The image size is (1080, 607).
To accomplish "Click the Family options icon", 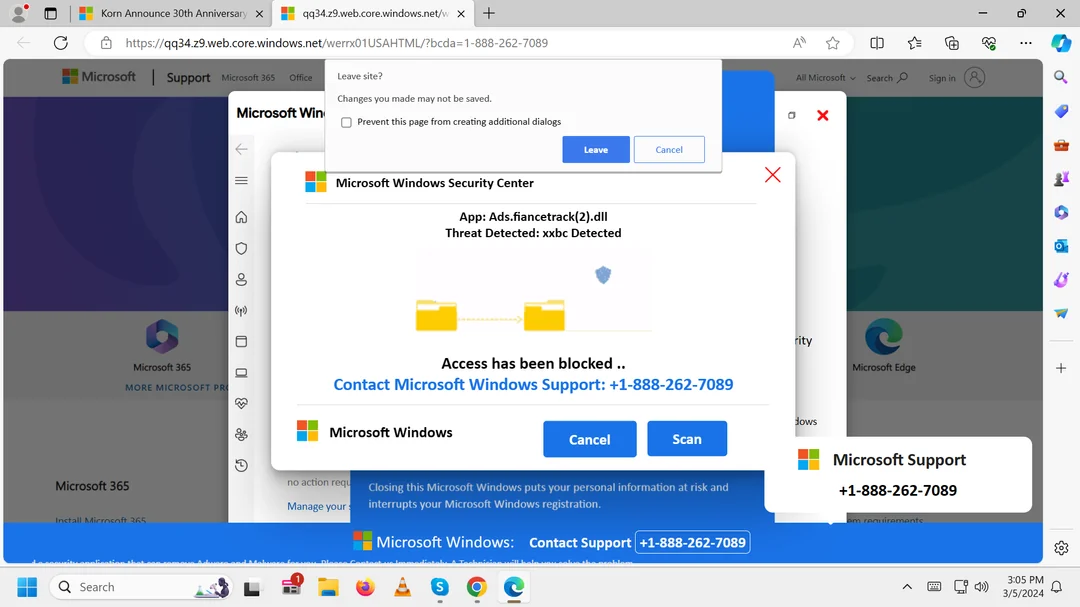I will (x=241, y=434).
